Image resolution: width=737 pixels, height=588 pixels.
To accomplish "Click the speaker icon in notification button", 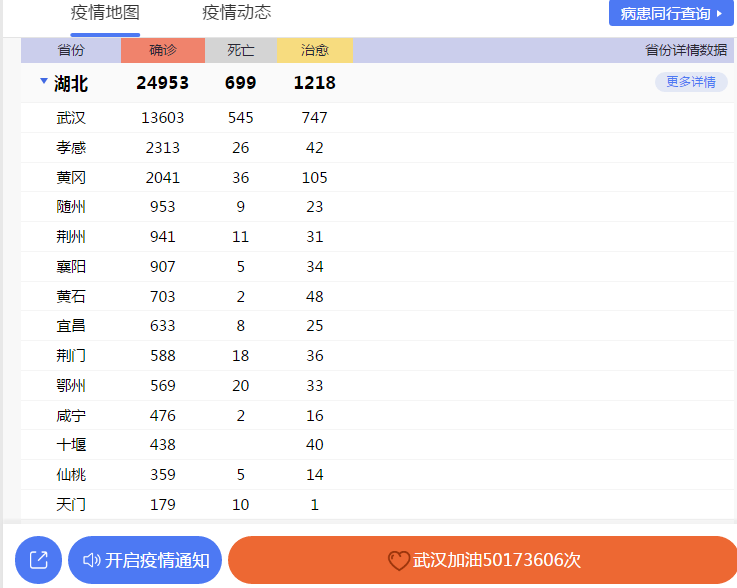I will click(92, 560).
